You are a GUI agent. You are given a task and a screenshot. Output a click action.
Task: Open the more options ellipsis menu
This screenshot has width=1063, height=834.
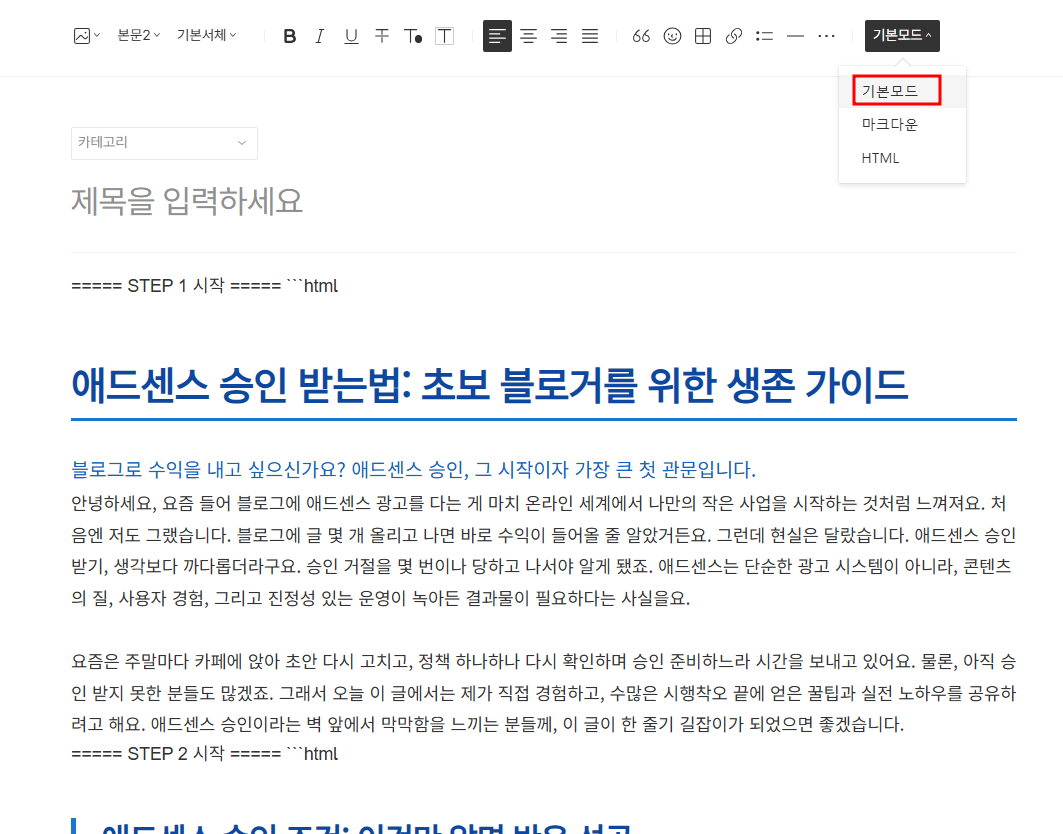(826, 36)
